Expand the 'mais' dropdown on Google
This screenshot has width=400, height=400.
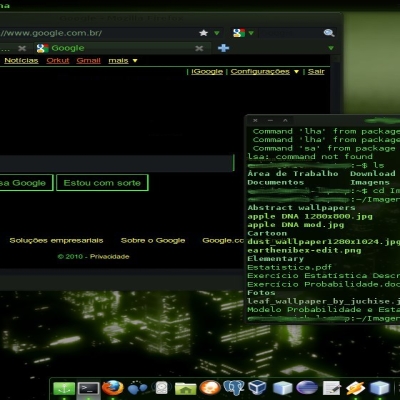click(x=135, y=61)
